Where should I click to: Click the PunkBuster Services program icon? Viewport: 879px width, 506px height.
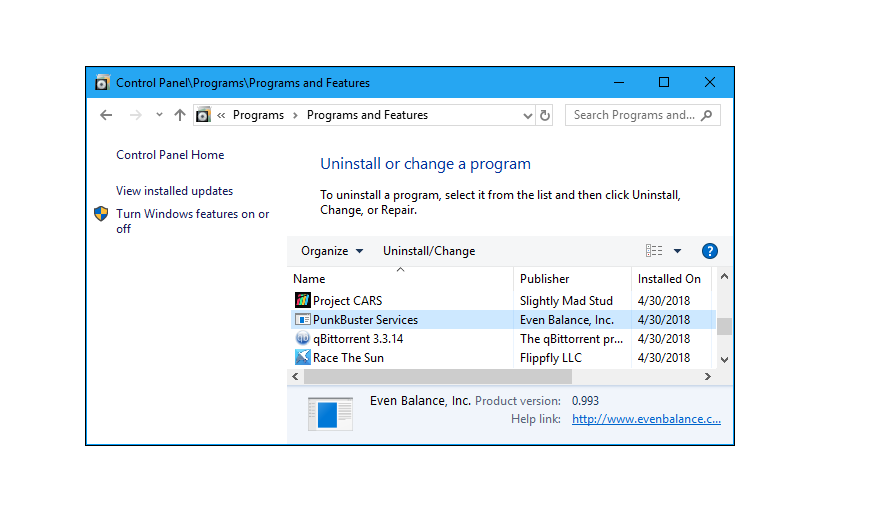pos(303,319)
